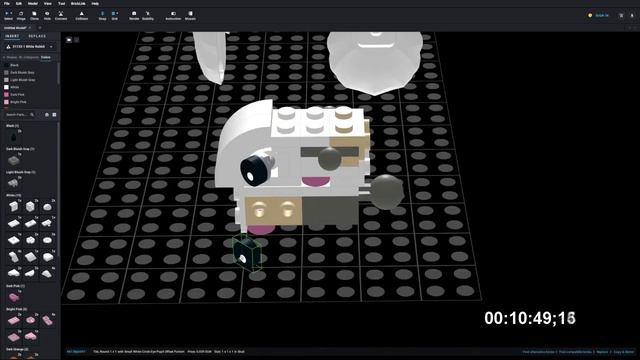Collapse the Dark Pink parts group
This screenshot has width=640, height=360.
pyautogui.click(x=15, y=286)
